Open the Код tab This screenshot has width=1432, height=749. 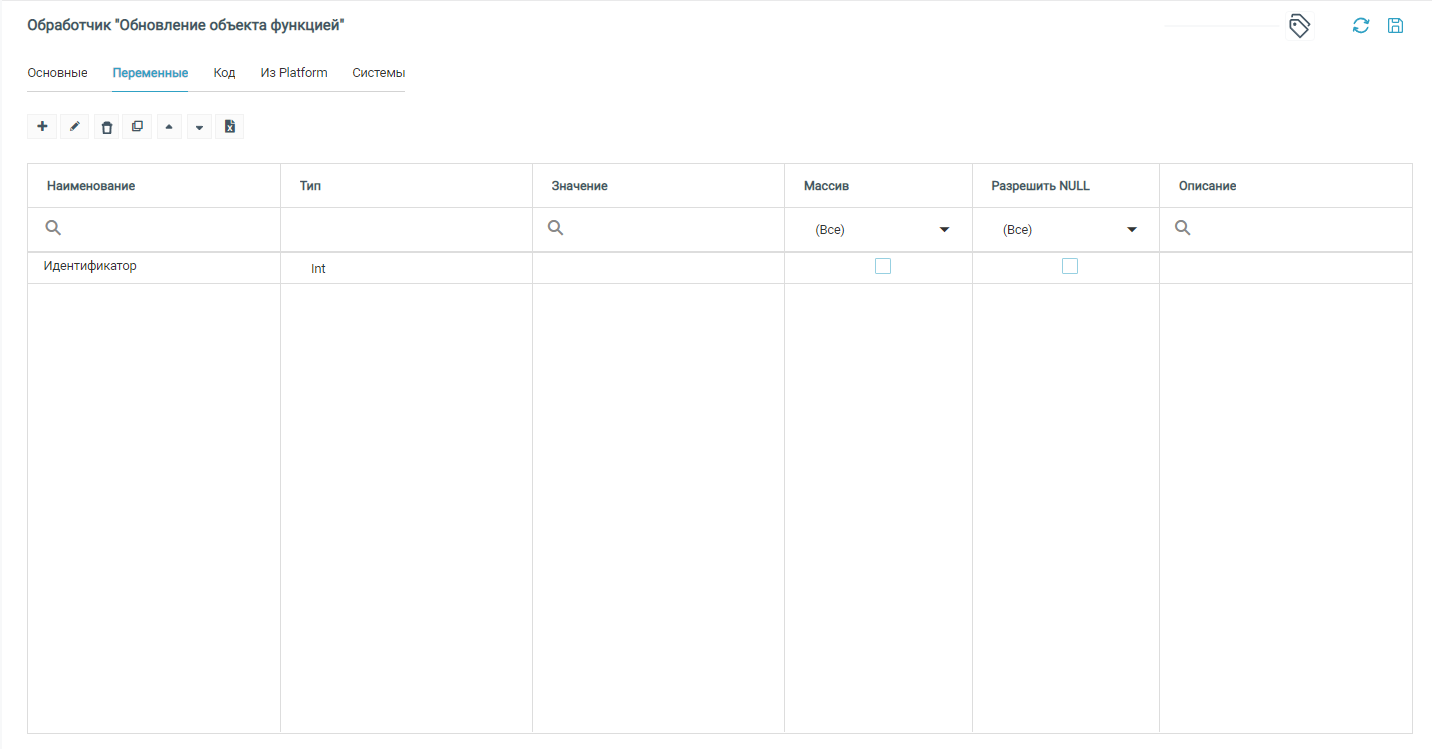(x=224, y=73)
